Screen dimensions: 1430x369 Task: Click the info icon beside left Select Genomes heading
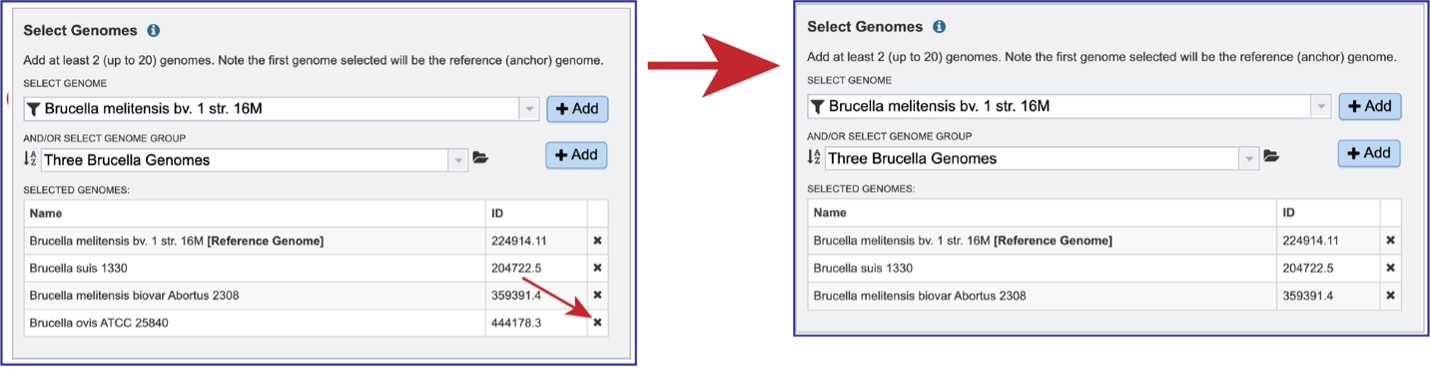153,31
